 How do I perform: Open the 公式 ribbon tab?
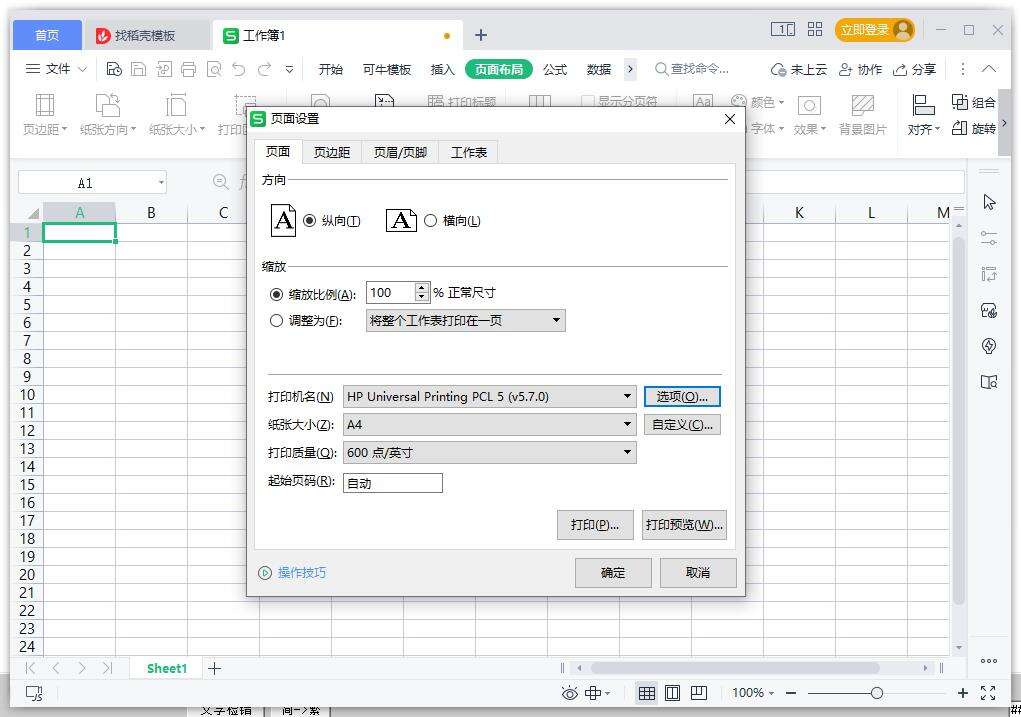point(554,69)
